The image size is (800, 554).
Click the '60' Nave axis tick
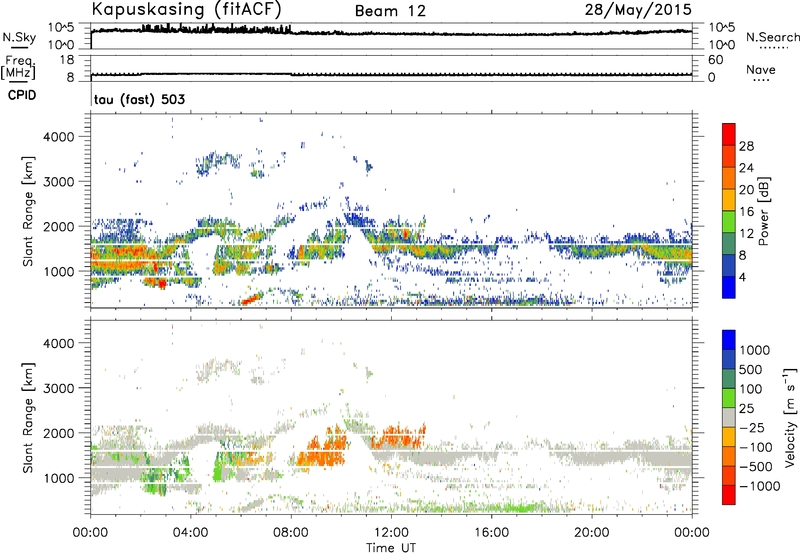click(715, 60)
